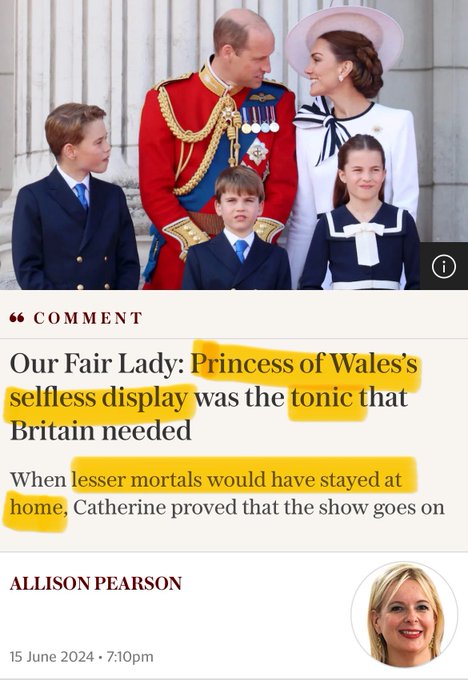Screen dimensions: 468x680
Task: Click the '7:10pm' timestamp
Action: tap(130, 657)
